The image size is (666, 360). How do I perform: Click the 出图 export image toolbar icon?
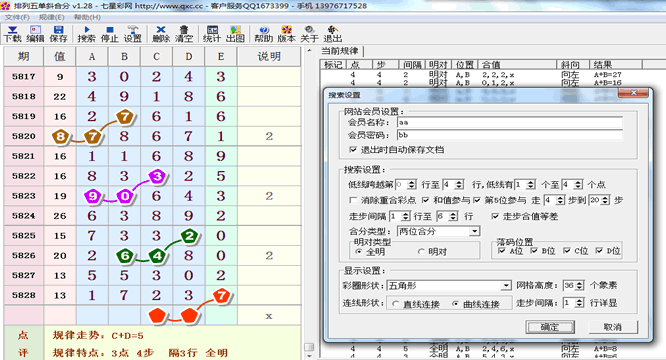235,34
